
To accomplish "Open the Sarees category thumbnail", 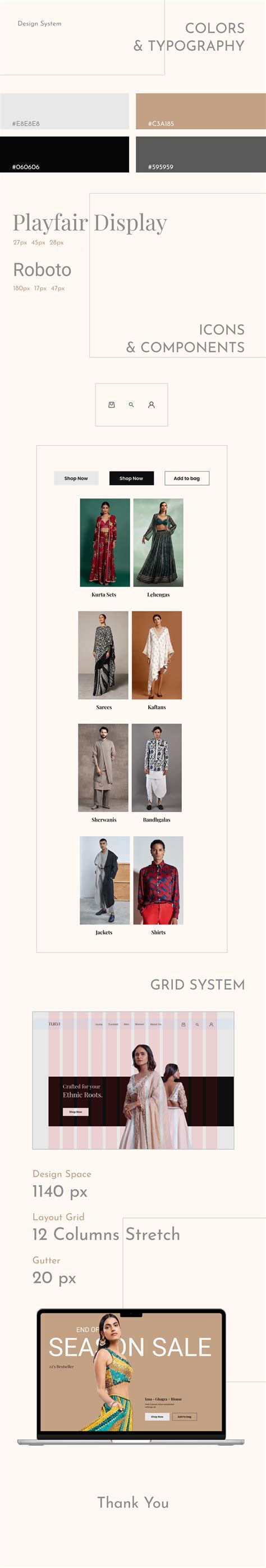I will [x=103, y=655].
